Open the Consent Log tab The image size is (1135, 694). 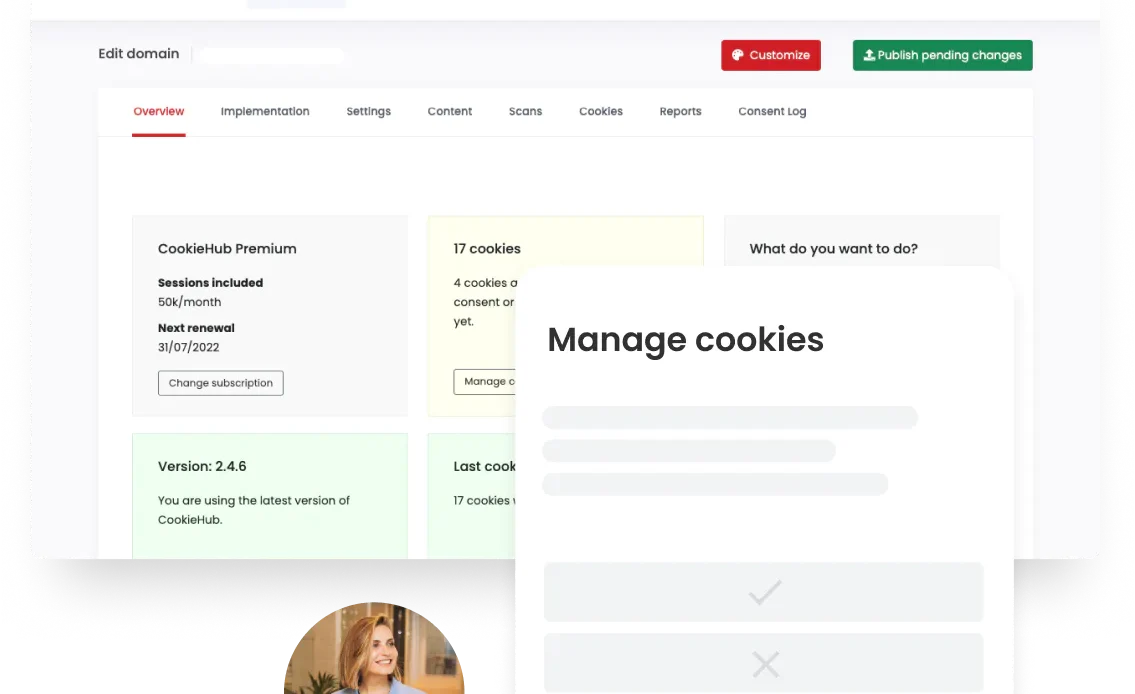pyautogui.click(x=772, y=111)
